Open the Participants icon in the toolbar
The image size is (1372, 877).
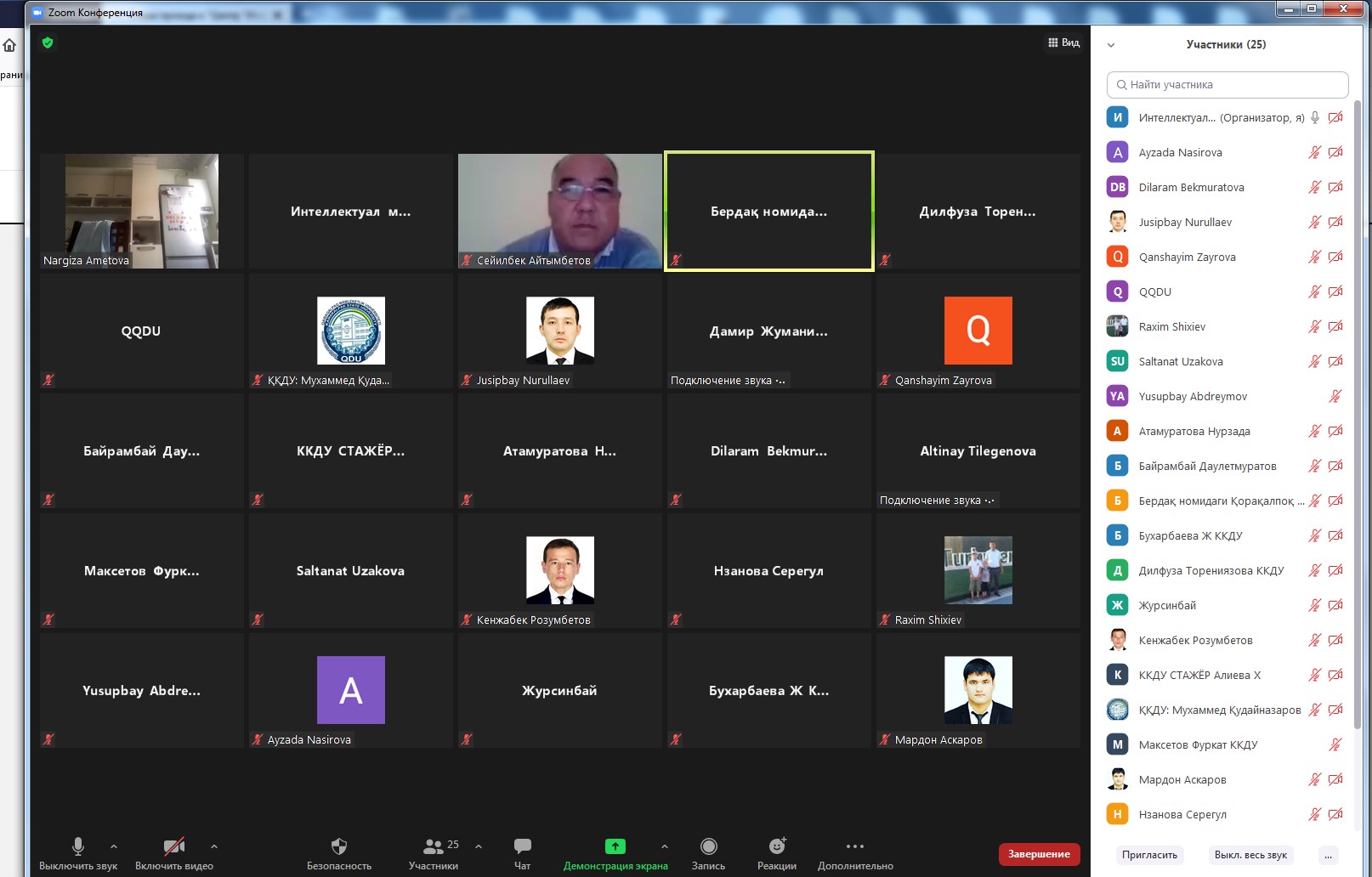[x=433, y=846]
